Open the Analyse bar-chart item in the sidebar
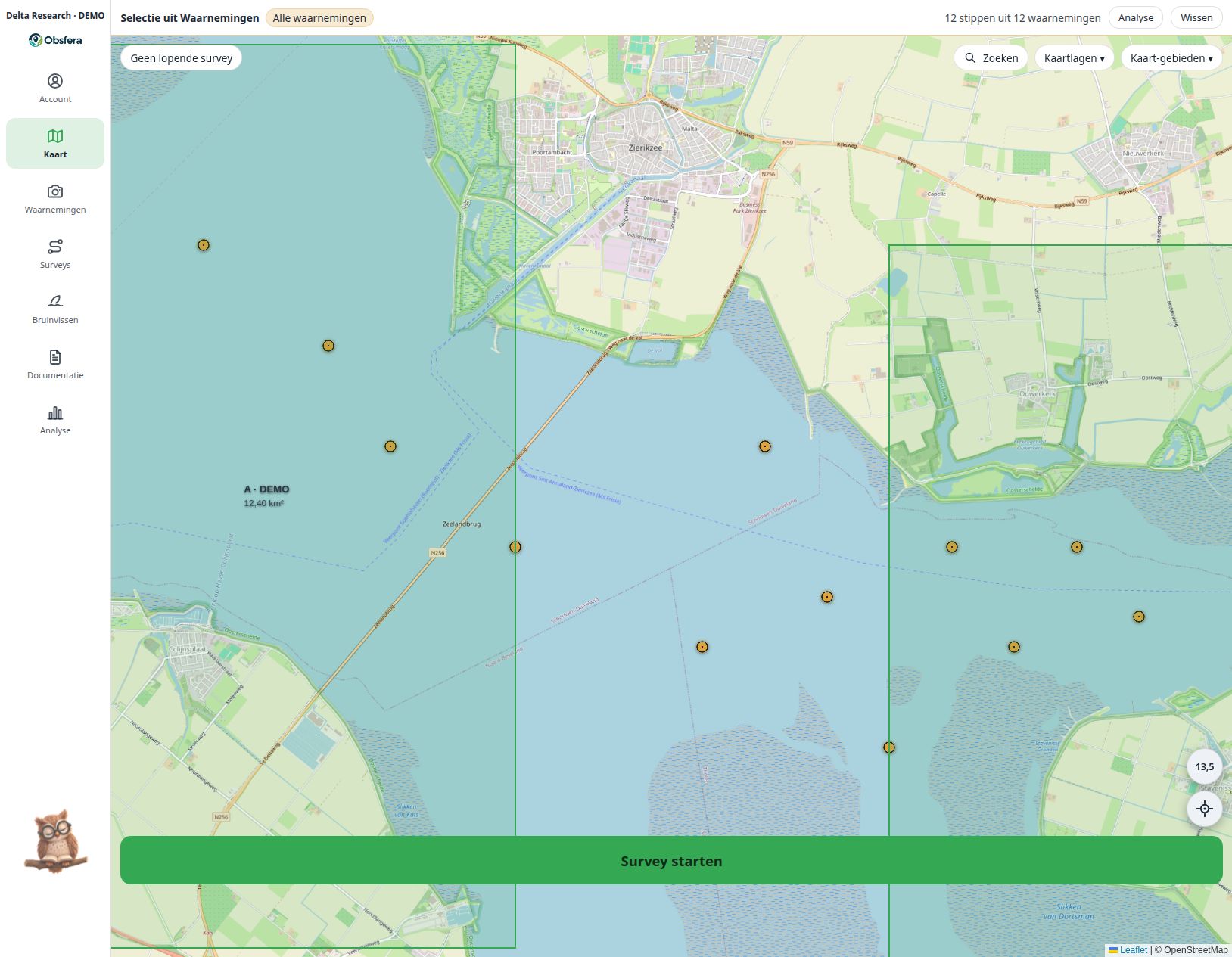Screen dimensions: 1232x957 (55, 419)
